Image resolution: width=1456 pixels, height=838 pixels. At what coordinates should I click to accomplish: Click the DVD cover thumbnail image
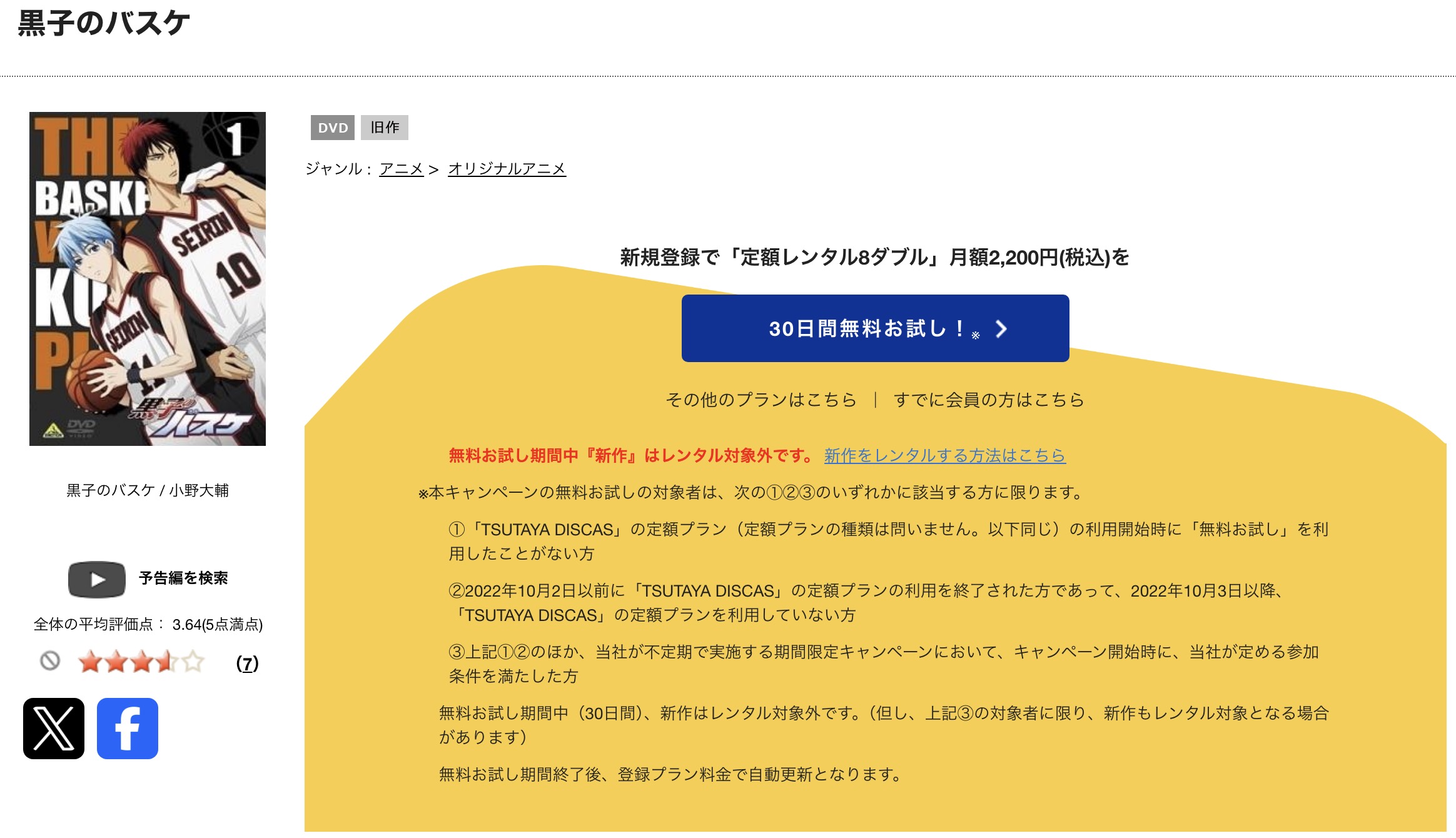[x=148, y=279]
